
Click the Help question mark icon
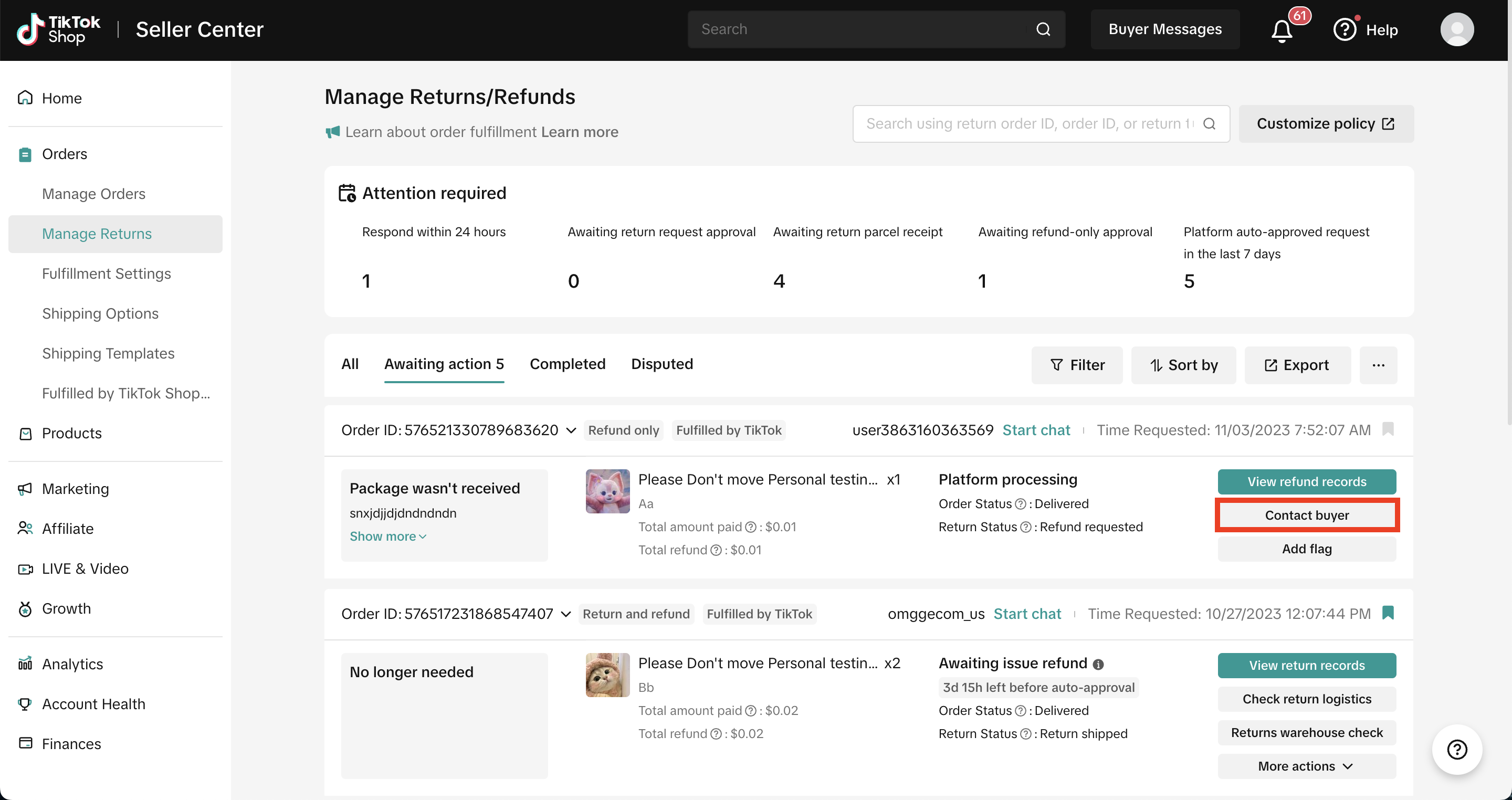pyautogui.click(x=1344, y=29)
